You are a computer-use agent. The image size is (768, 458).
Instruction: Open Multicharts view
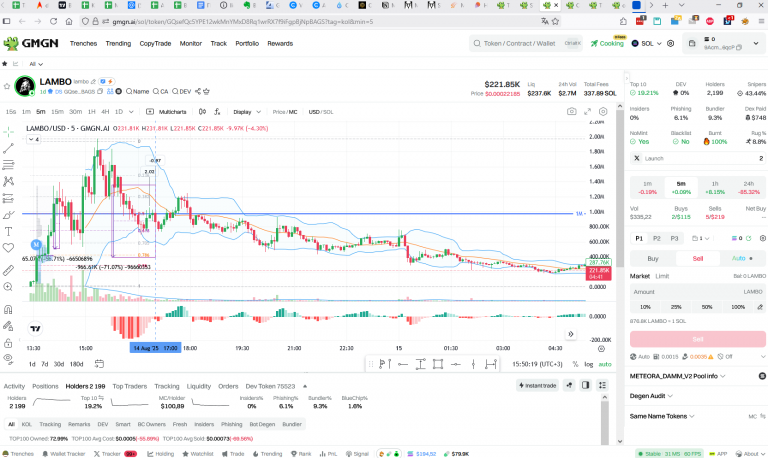[167, 112]
